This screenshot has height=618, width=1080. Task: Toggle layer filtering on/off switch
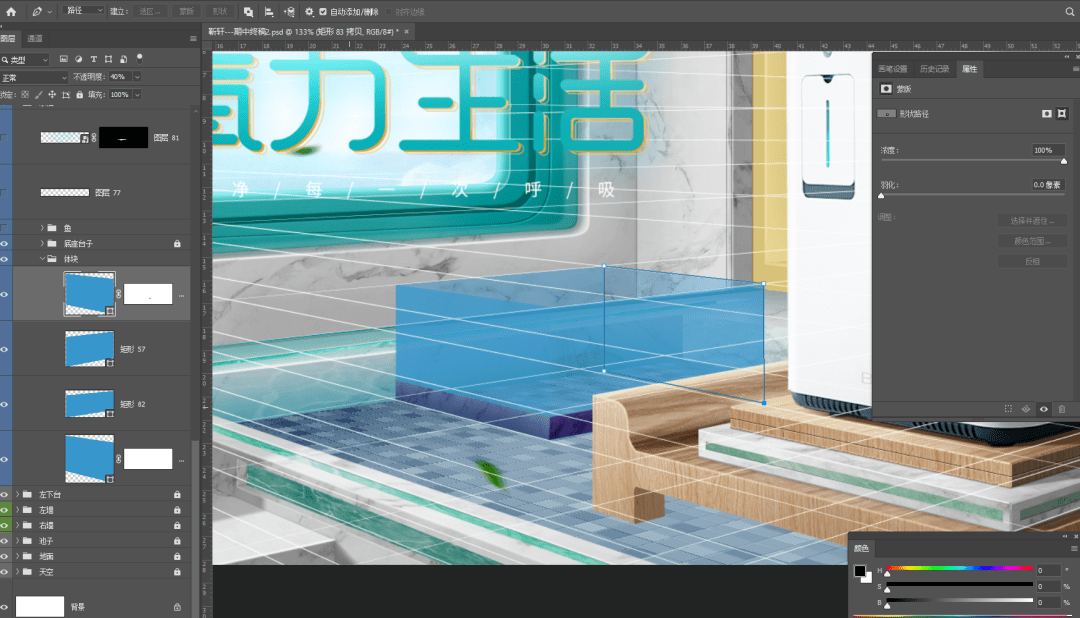click(x=140, y=58)
